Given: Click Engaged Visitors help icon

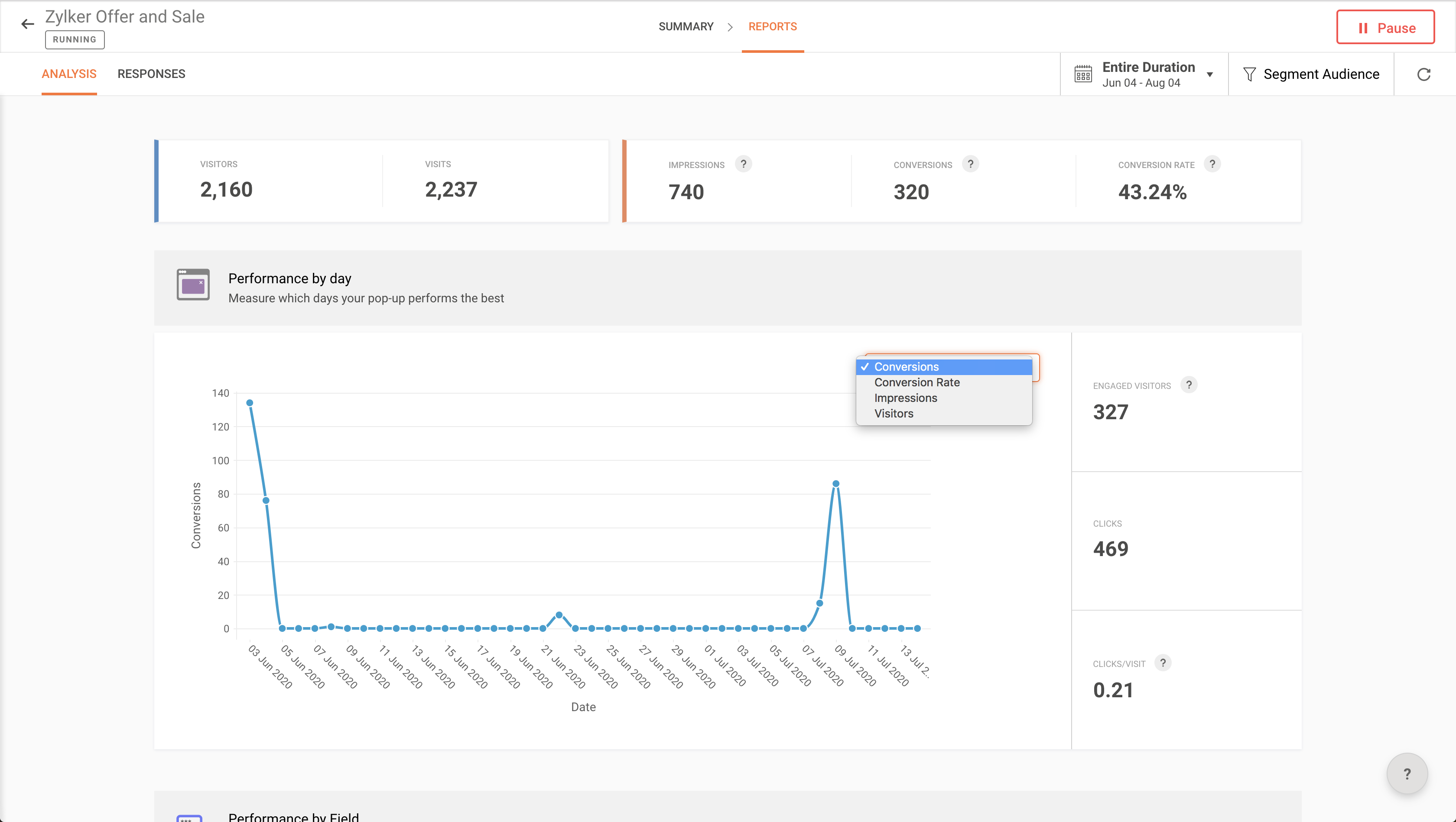Looking at the screenshot, I should click(1189, 385).
